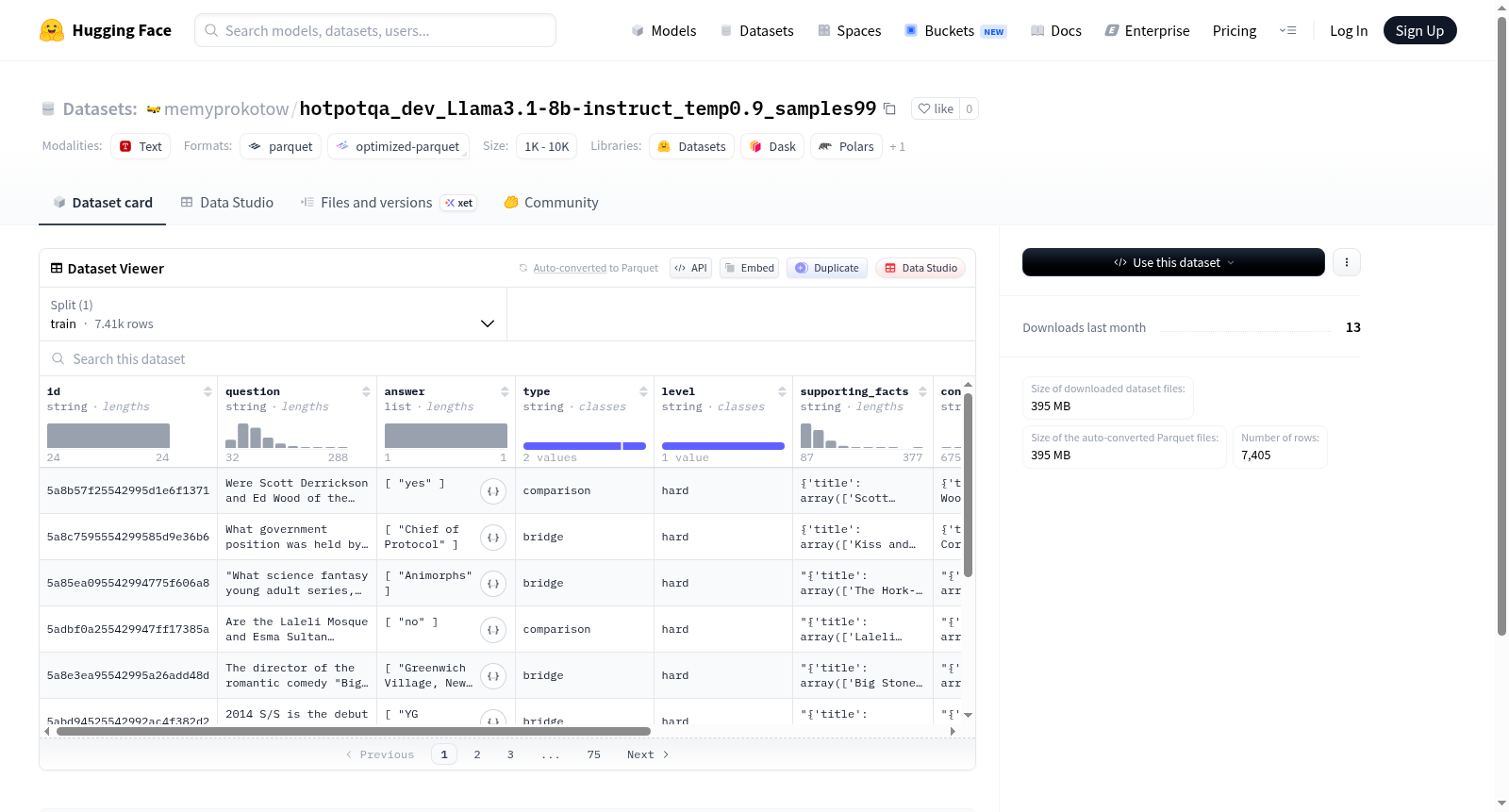Select the Datasets library tag
1509x812 pixels.
click(x=692, y=146)
